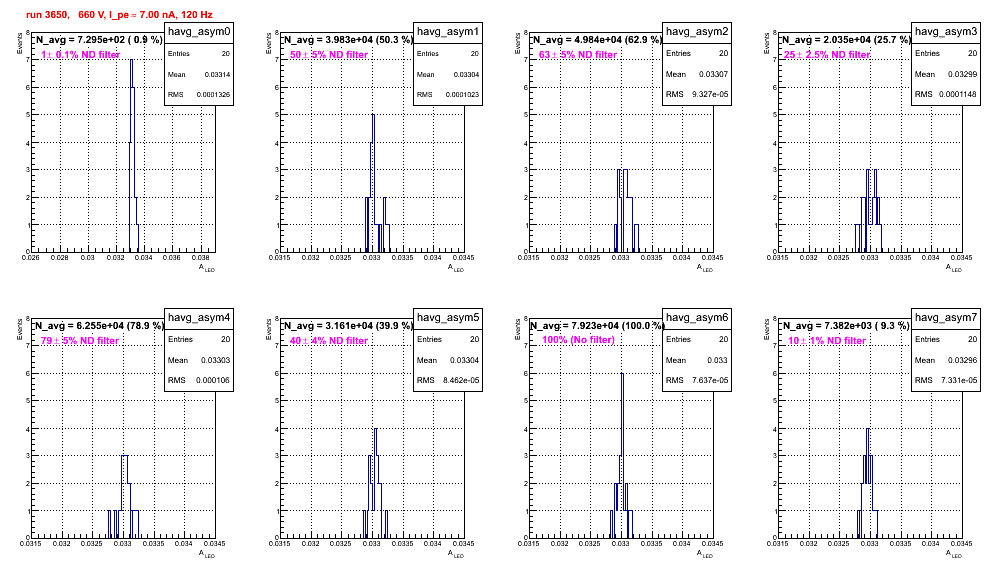Viewport: 996px width, 572px height.
Task: Select the magenta 25± 2.5% ND filter text
Action: (x=827, y=55)
